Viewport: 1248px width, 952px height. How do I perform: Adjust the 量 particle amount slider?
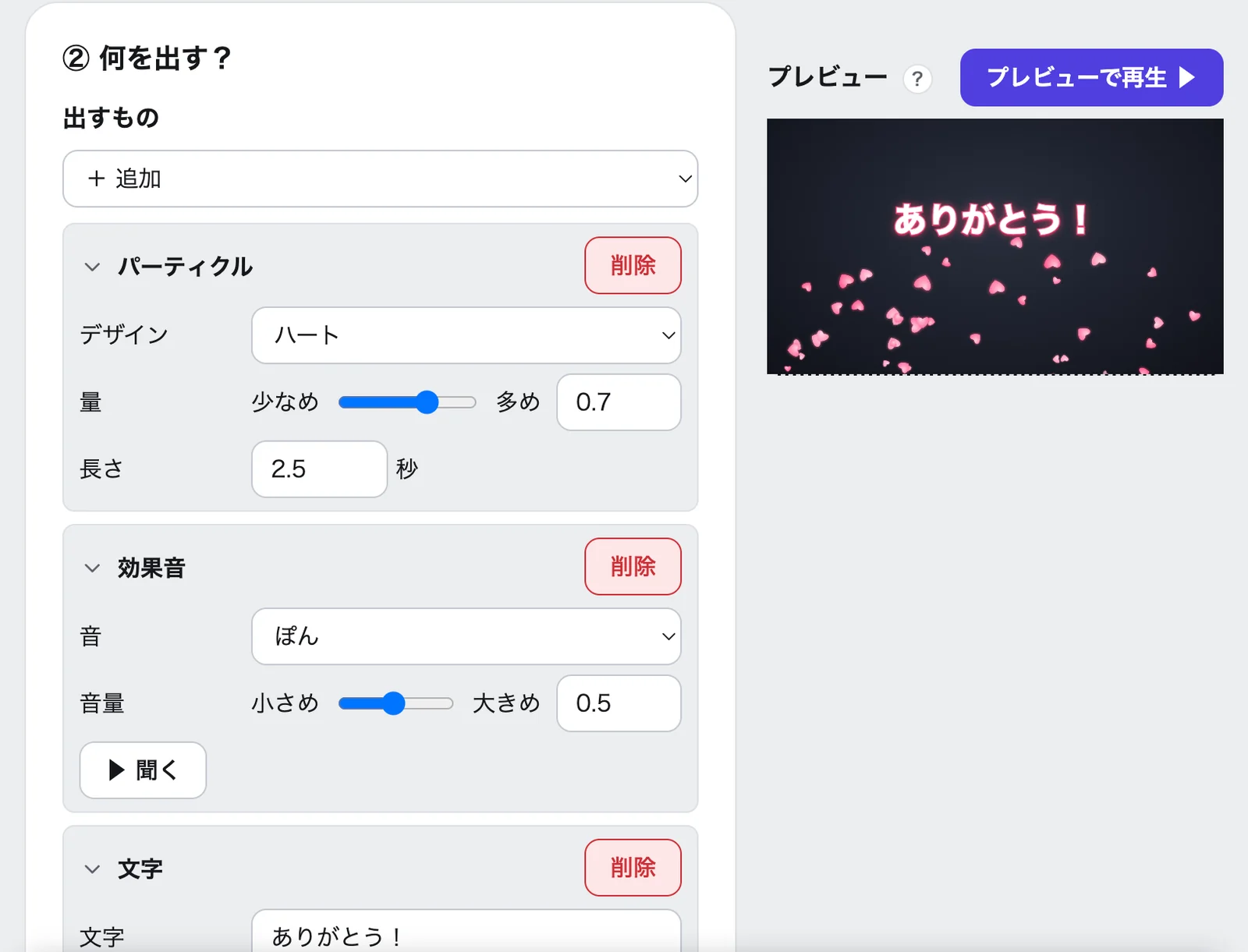[x=407, y=402]
